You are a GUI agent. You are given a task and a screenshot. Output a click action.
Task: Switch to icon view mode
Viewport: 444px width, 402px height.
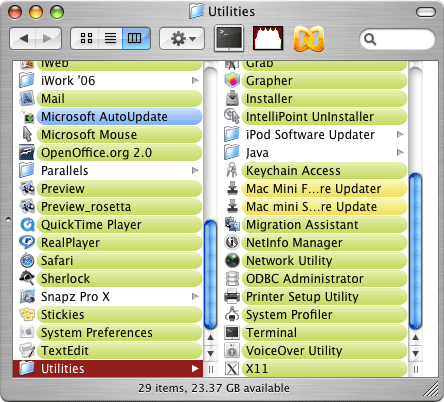click(x=86, y=38)
